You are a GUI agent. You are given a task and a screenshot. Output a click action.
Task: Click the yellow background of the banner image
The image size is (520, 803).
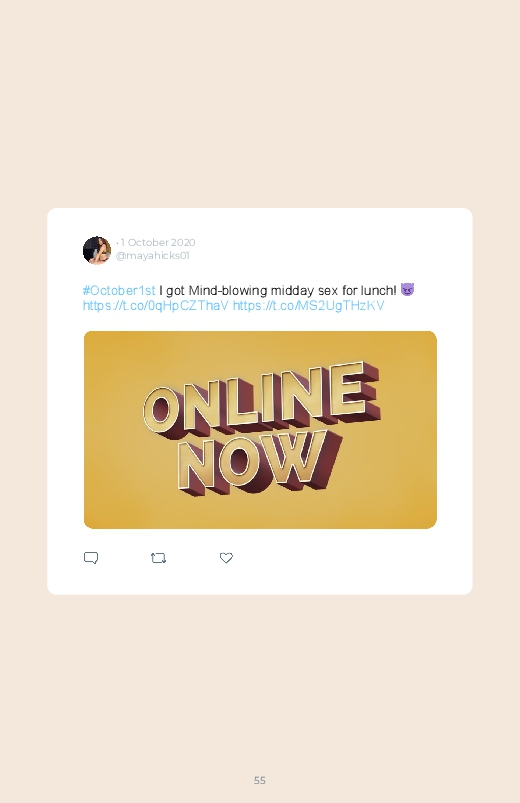pyautogui.click(x=389, y=492)
